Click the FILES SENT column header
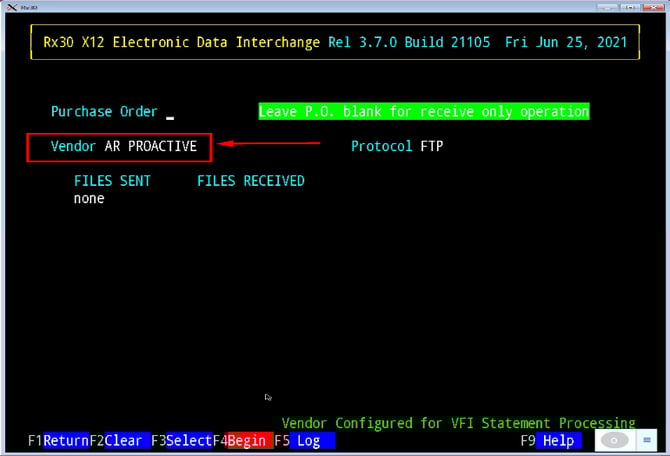 112,181
